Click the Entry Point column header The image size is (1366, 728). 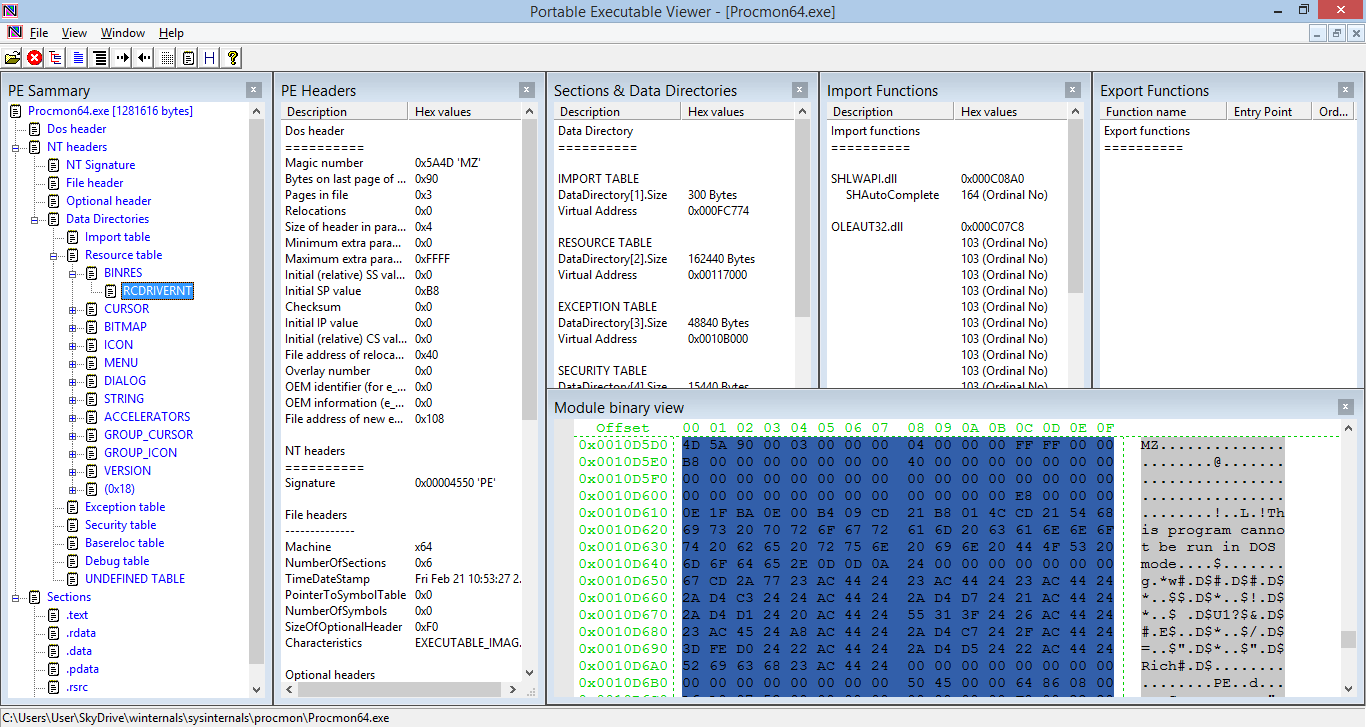(x=1269, y=111)
